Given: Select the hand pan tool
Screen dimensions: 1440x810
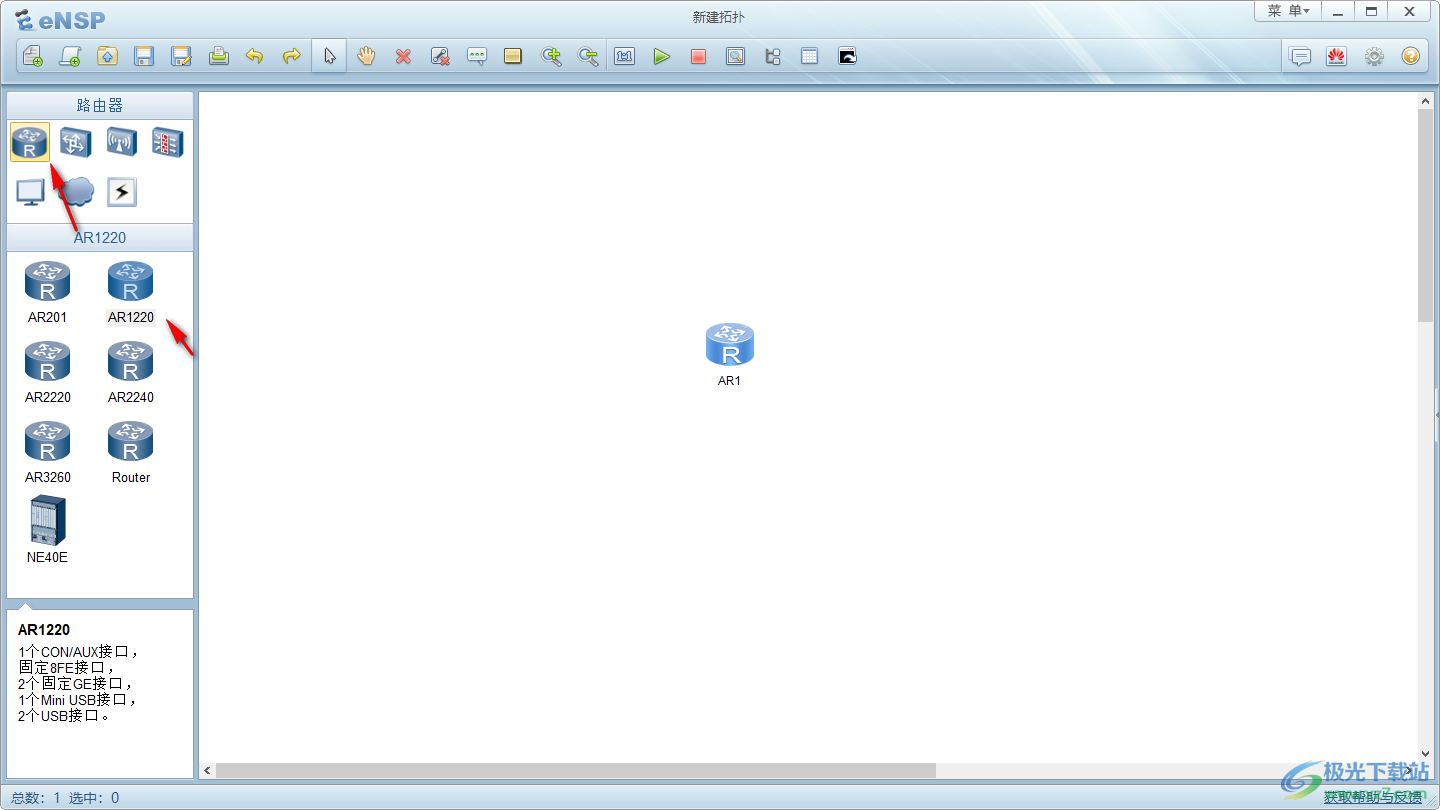Looking at the screenshot, I should (x=366, y=57).
